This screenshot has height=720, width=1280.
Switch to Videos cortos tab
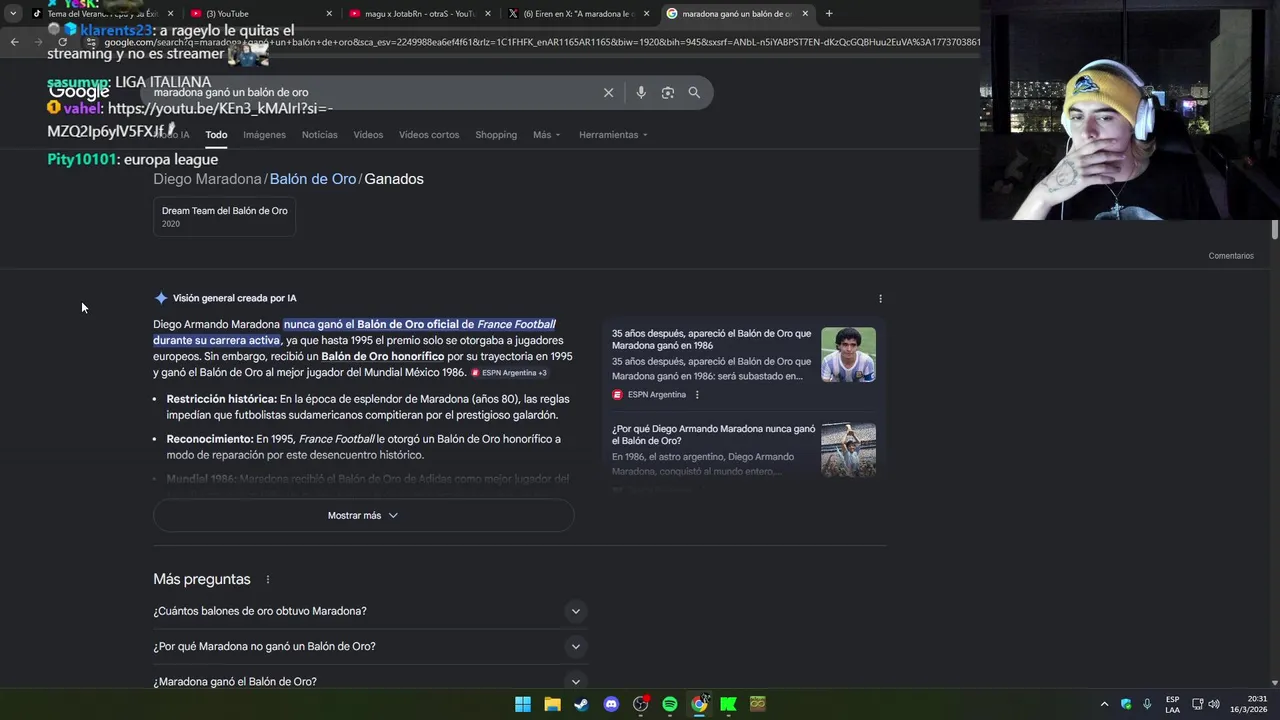(x=429, y=135)
